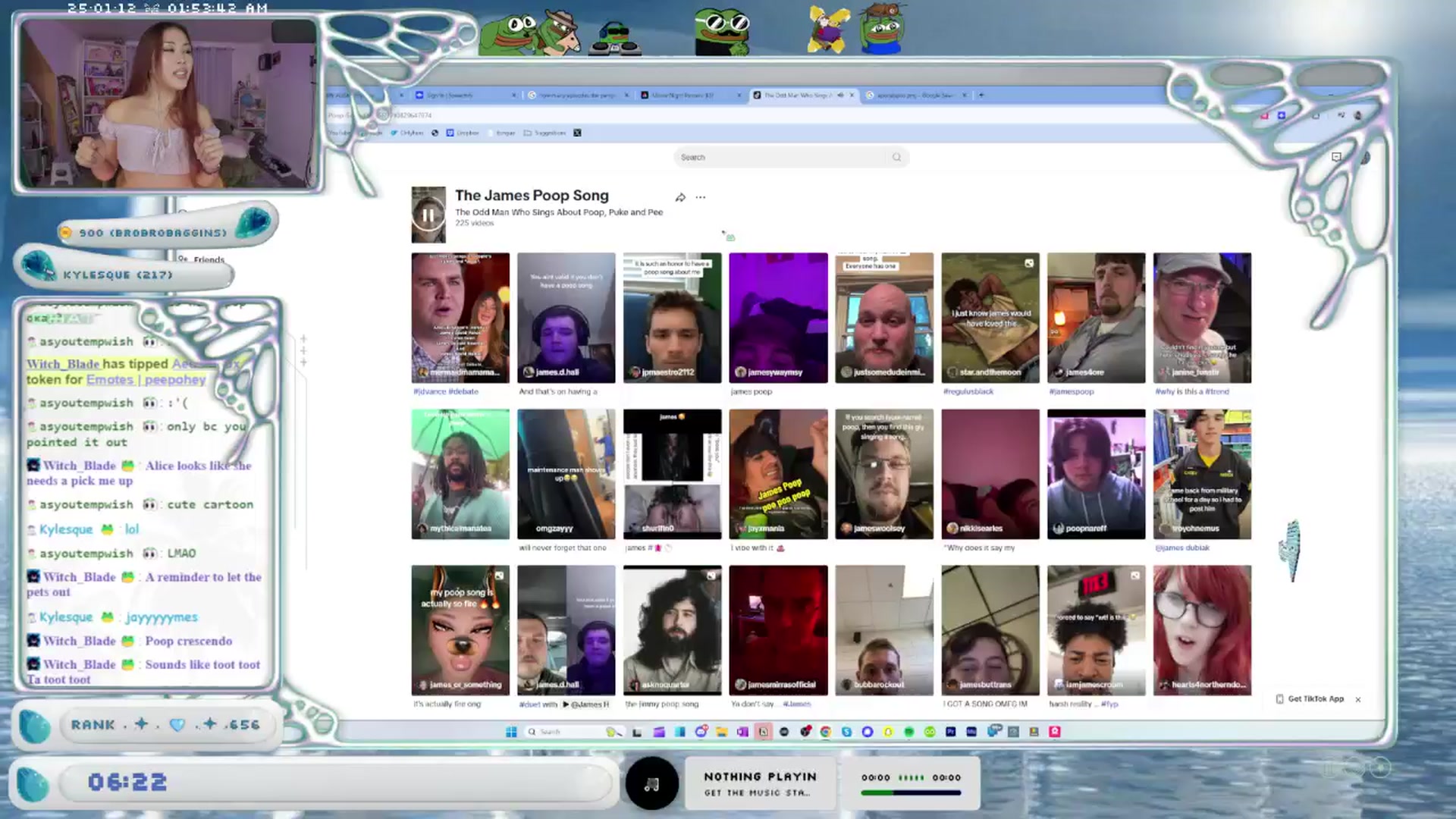Click the TikTok search magnifier icon
This screenshot has height=819, width=1456.
point(896,157)
